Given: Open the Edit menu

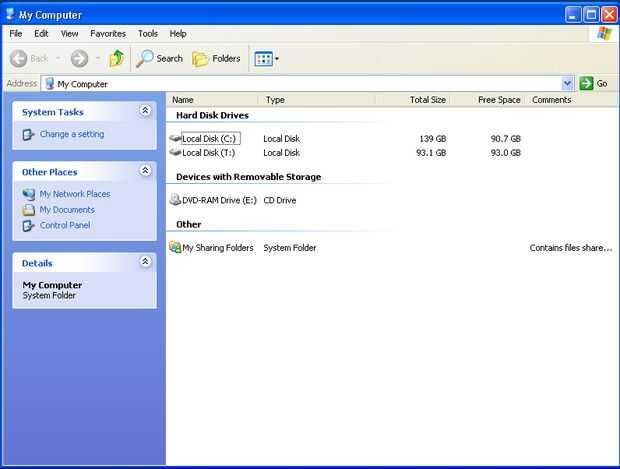Looking at the screenshot, I should [x=41, y=34].
